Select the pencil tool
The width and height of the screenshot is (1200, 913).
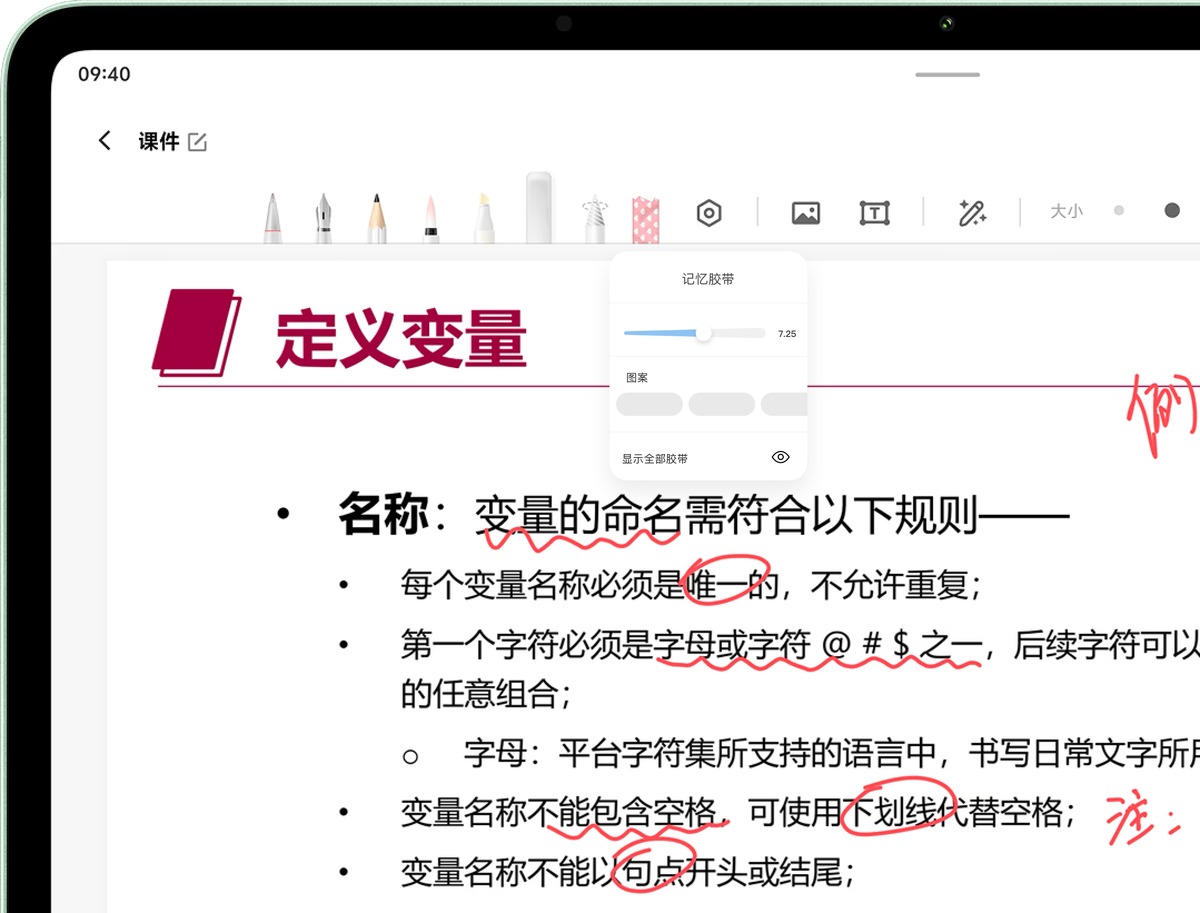(x=376, y=218)
